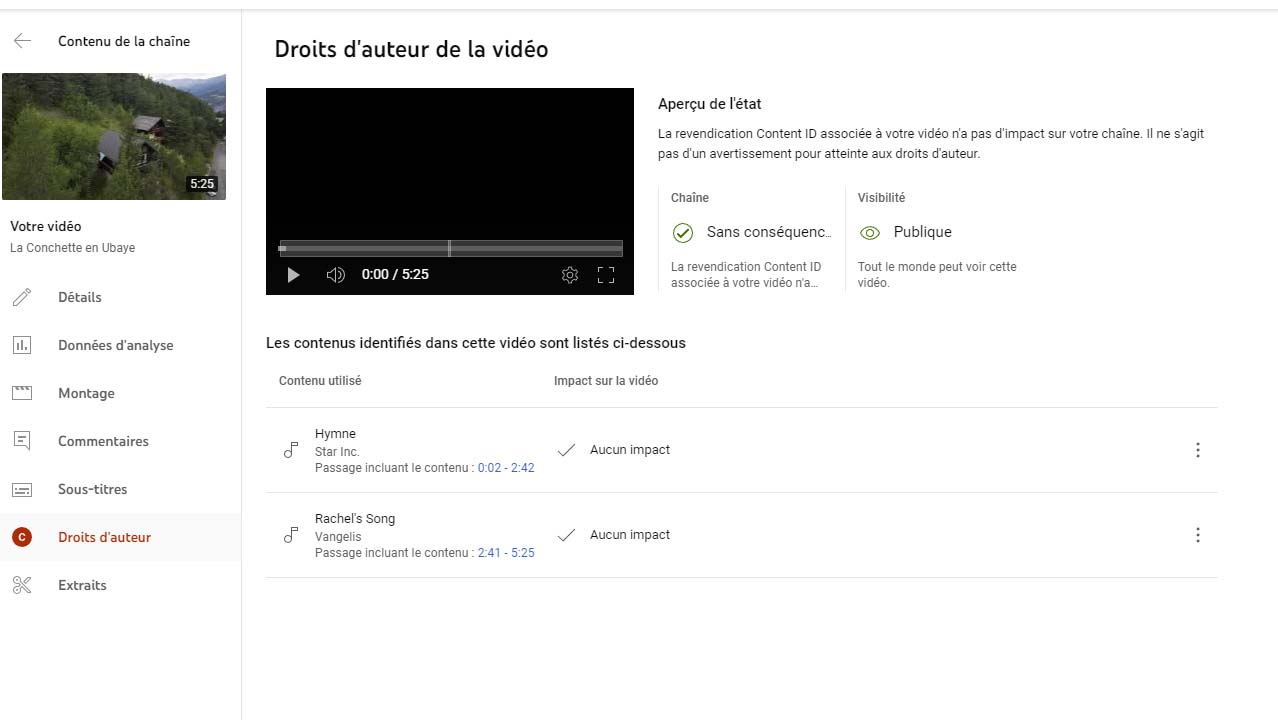Click the Rachel's Song title
The height and width of the screenshot is (720, 1278).
[355, 519]
